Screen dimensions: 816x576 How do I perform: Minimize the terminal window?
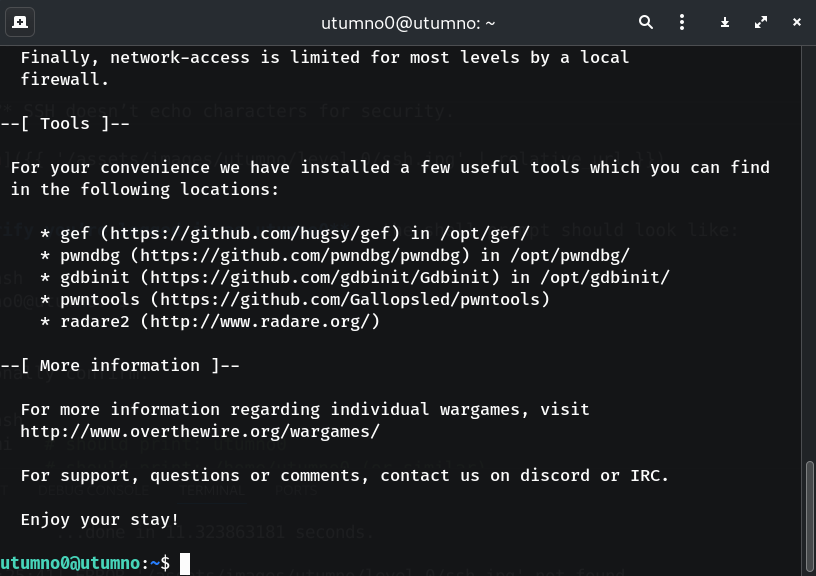point(725,22)
